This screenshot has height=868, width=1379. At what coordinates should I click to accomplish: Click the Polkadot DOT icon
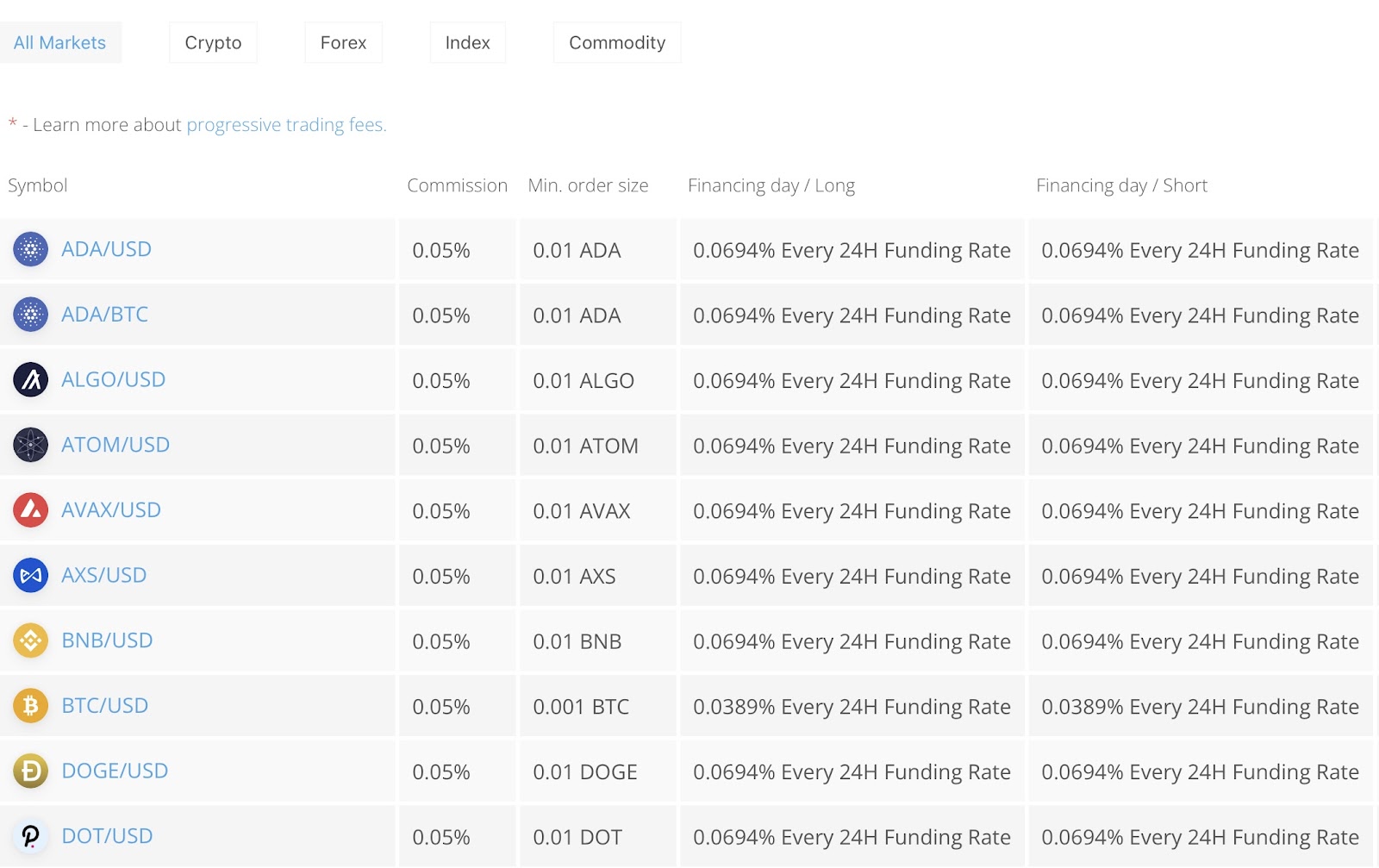click(30, 836)
